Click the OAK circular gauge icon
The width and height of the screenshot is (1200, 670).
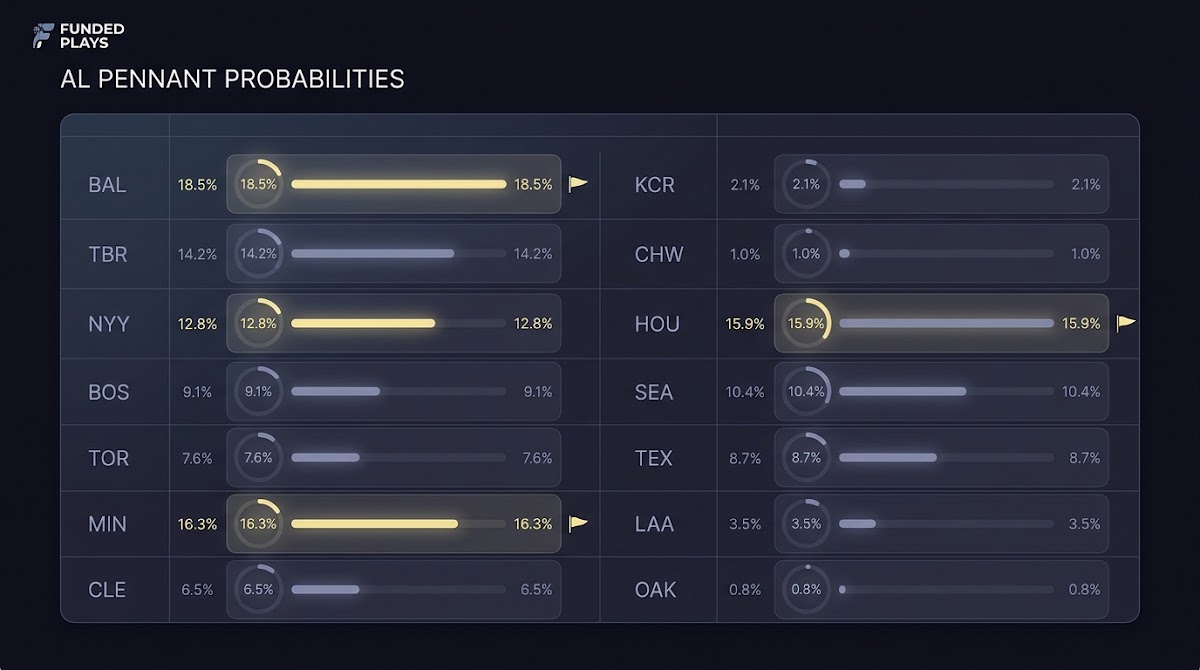tap(806, 590)
